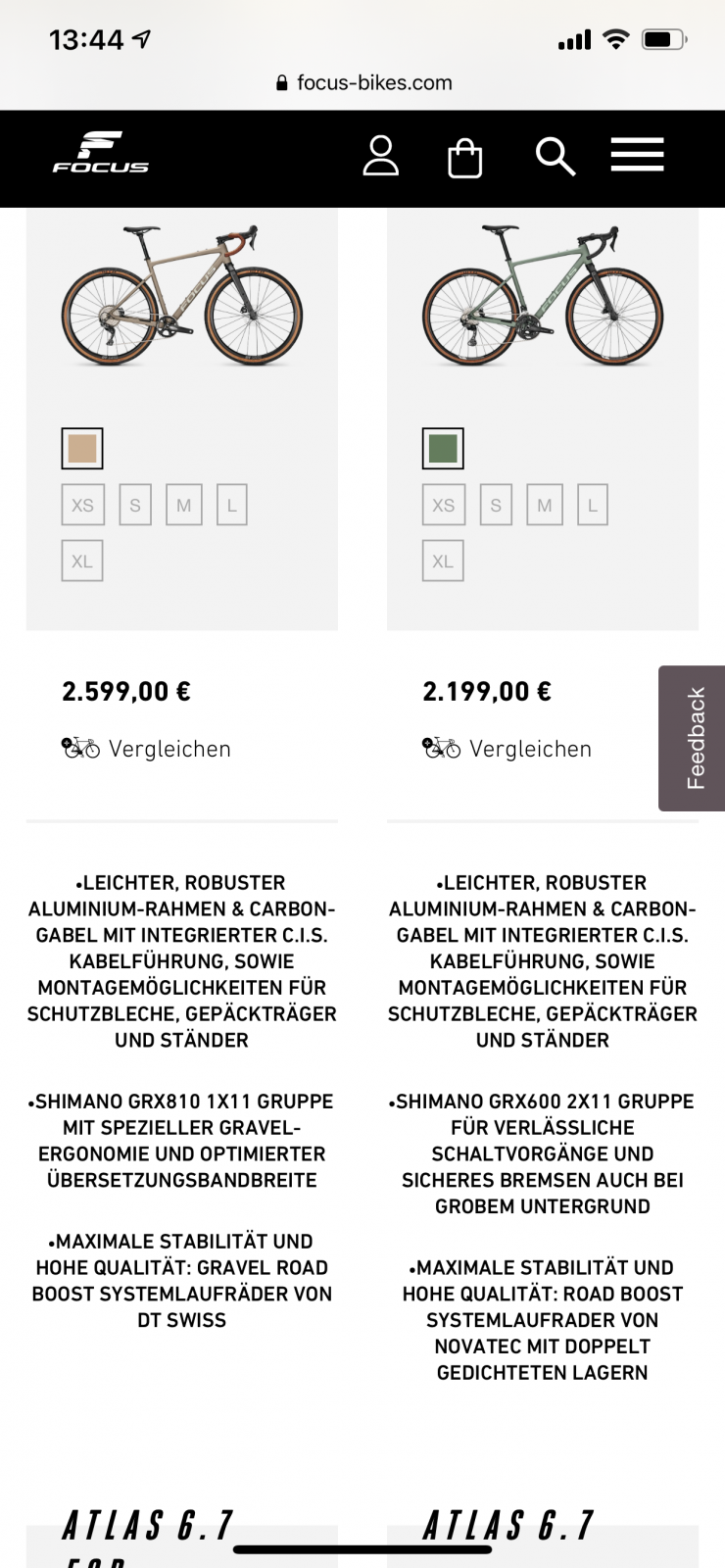This screenshot has height=1568, width=725.
Task: Open the user account icon
Action: pyautogui.click(x=380, y=156)
